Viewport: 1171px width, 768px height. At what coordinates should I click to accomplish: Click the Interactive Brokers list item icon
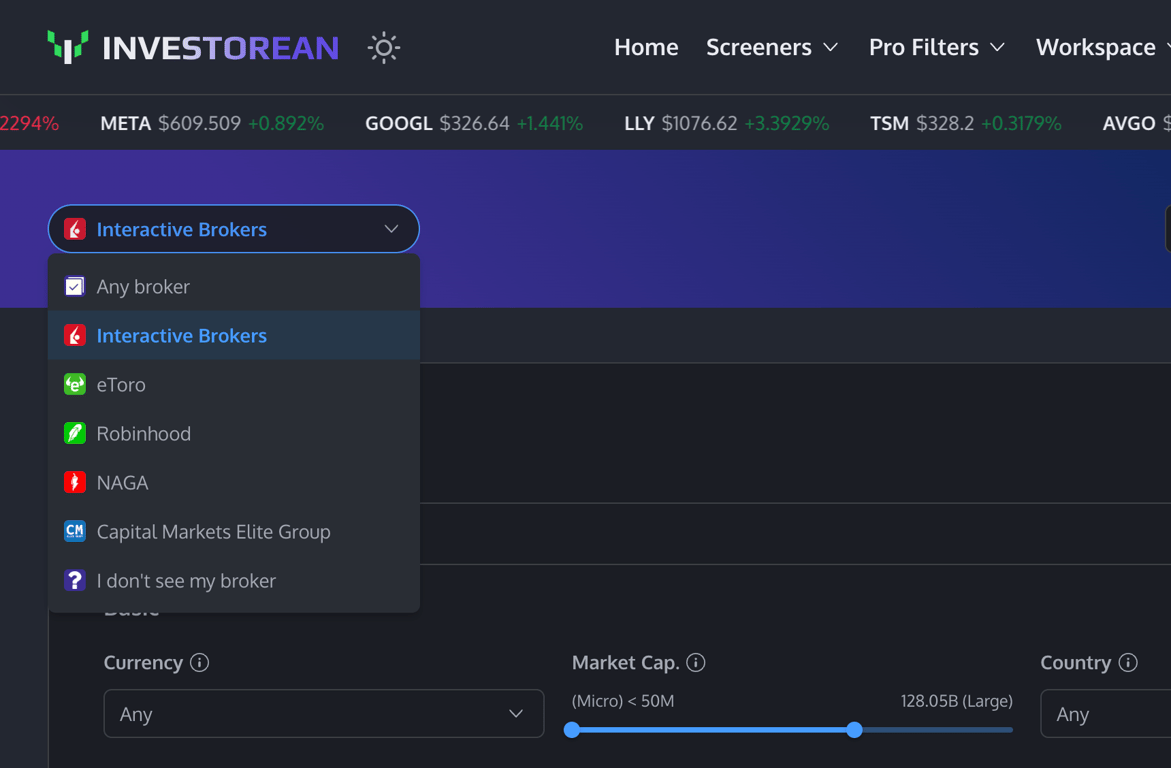pos(75,335)
